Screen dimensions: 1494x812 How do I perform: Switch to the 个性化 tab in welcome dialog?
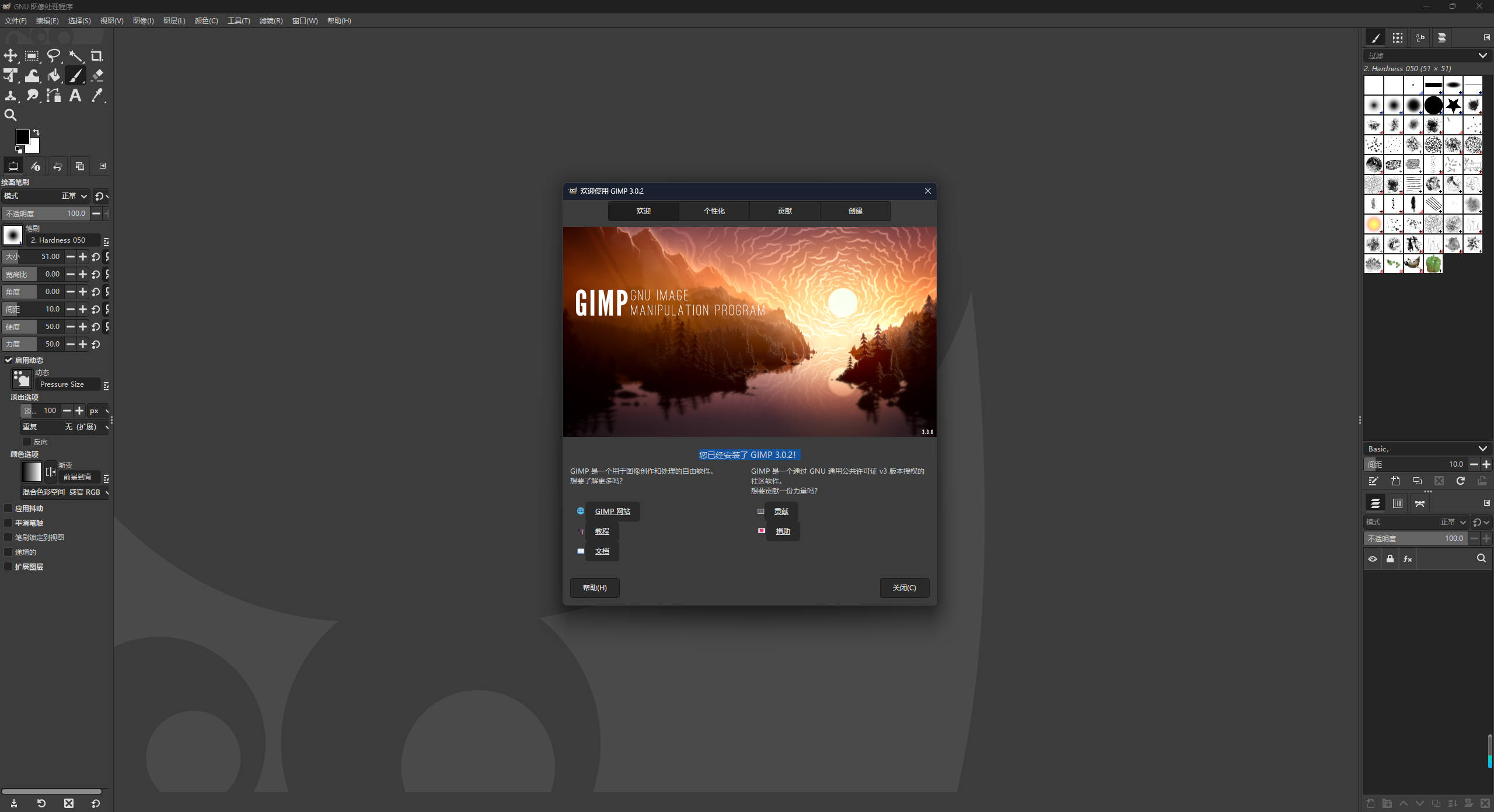(714, 211)
